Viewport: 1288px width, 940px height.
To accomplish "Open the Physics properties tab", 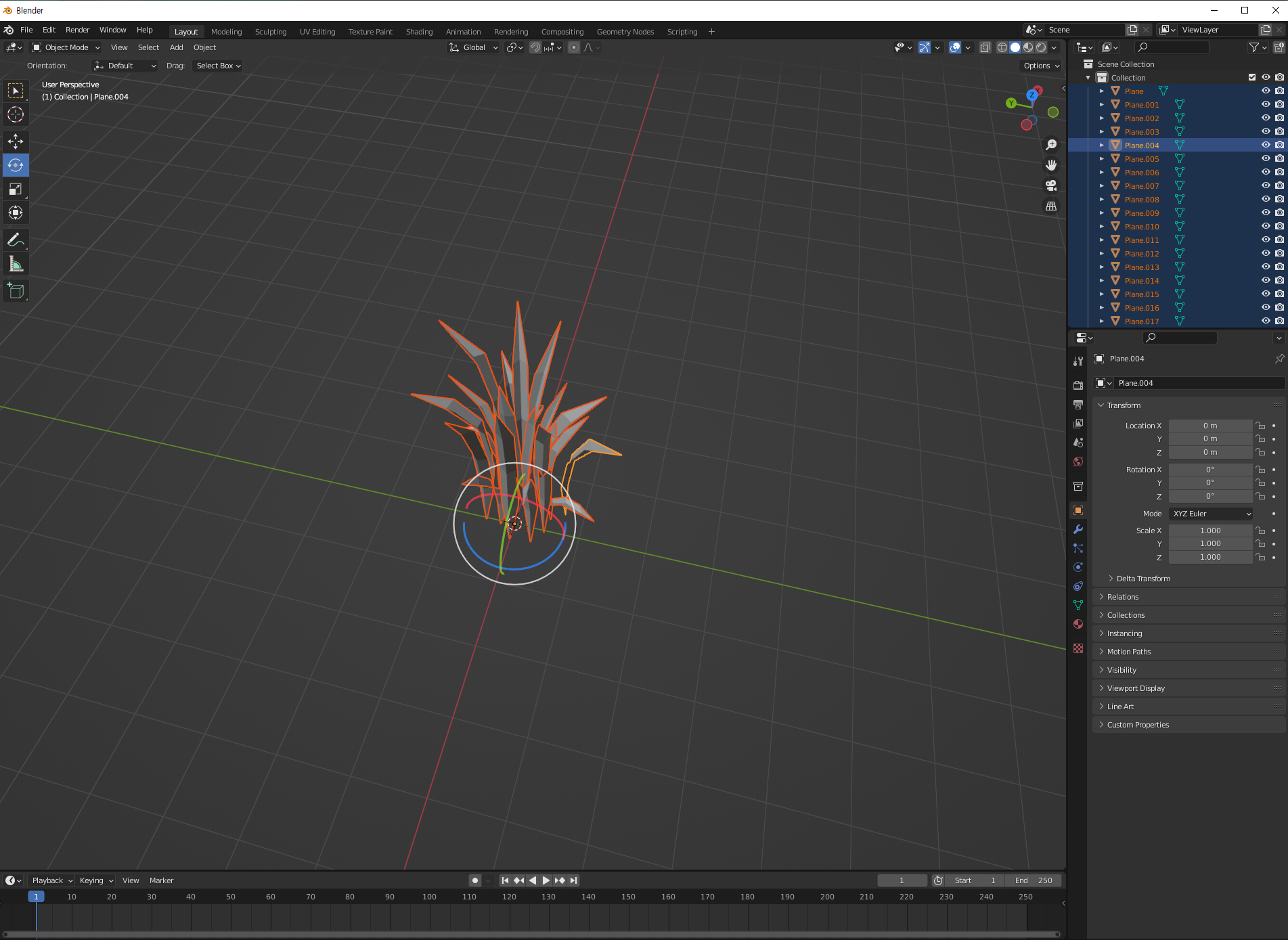I will 1078,567.
